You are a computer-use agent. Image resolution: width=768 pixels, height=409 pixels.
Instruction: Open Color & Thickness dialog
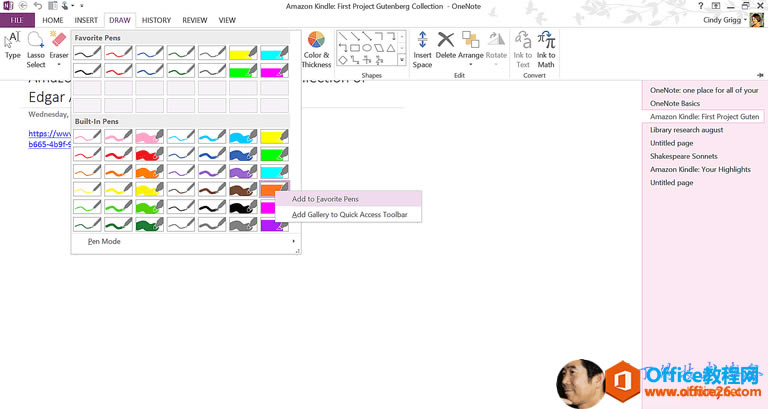pos(316,50)
